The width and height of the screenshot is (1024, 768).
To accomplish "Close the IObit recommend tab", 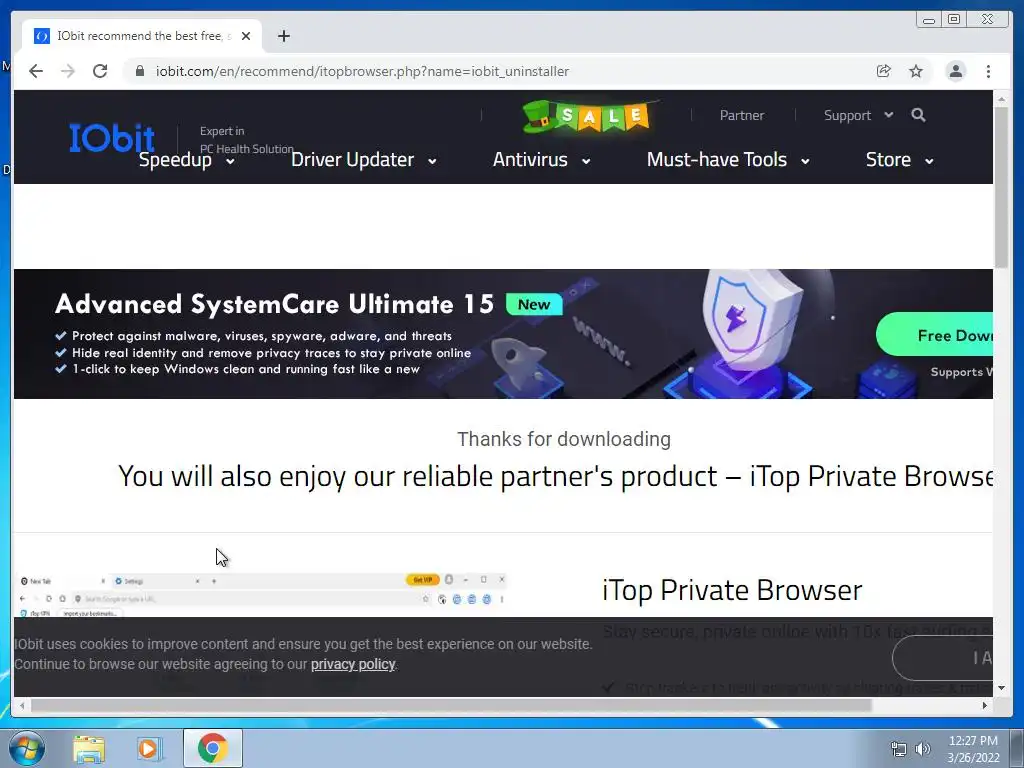I will pos(246,37).
